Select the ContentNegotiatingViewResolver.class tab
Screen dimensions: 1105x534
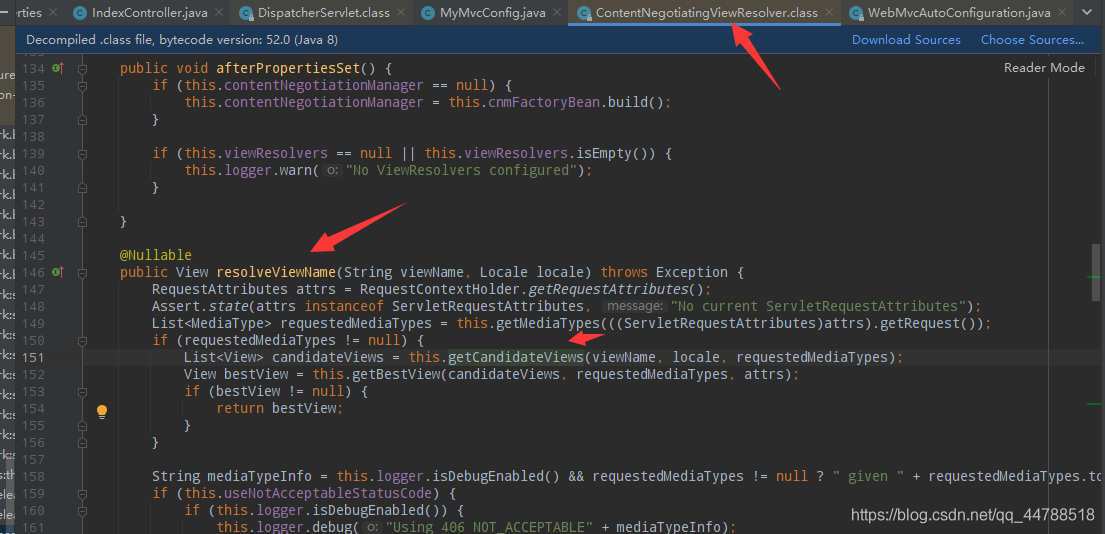click(x=706, y=13)
